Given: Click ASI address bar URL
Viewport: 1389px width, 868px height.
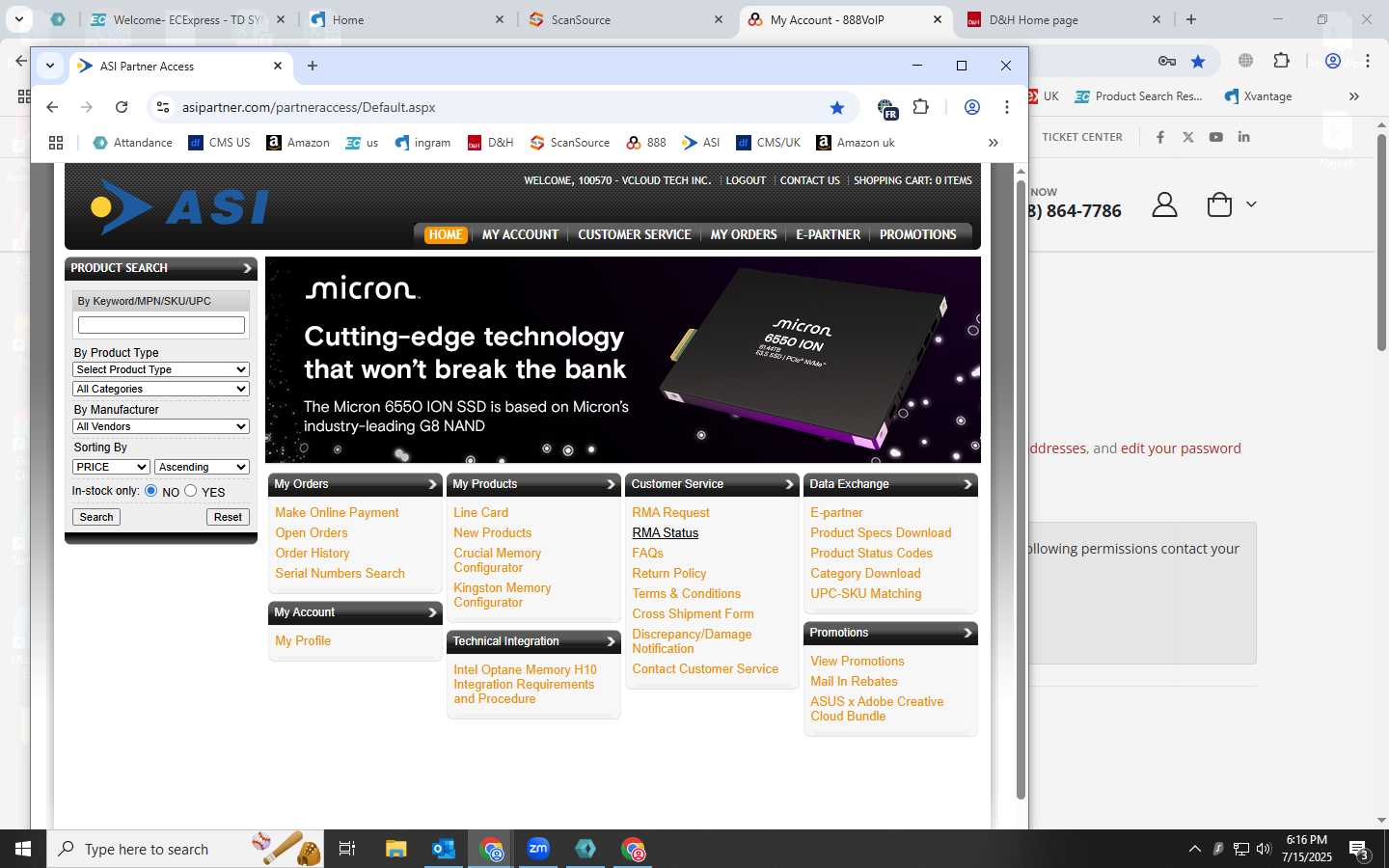Looking at the screenshot, I should (x=309, y=107).
